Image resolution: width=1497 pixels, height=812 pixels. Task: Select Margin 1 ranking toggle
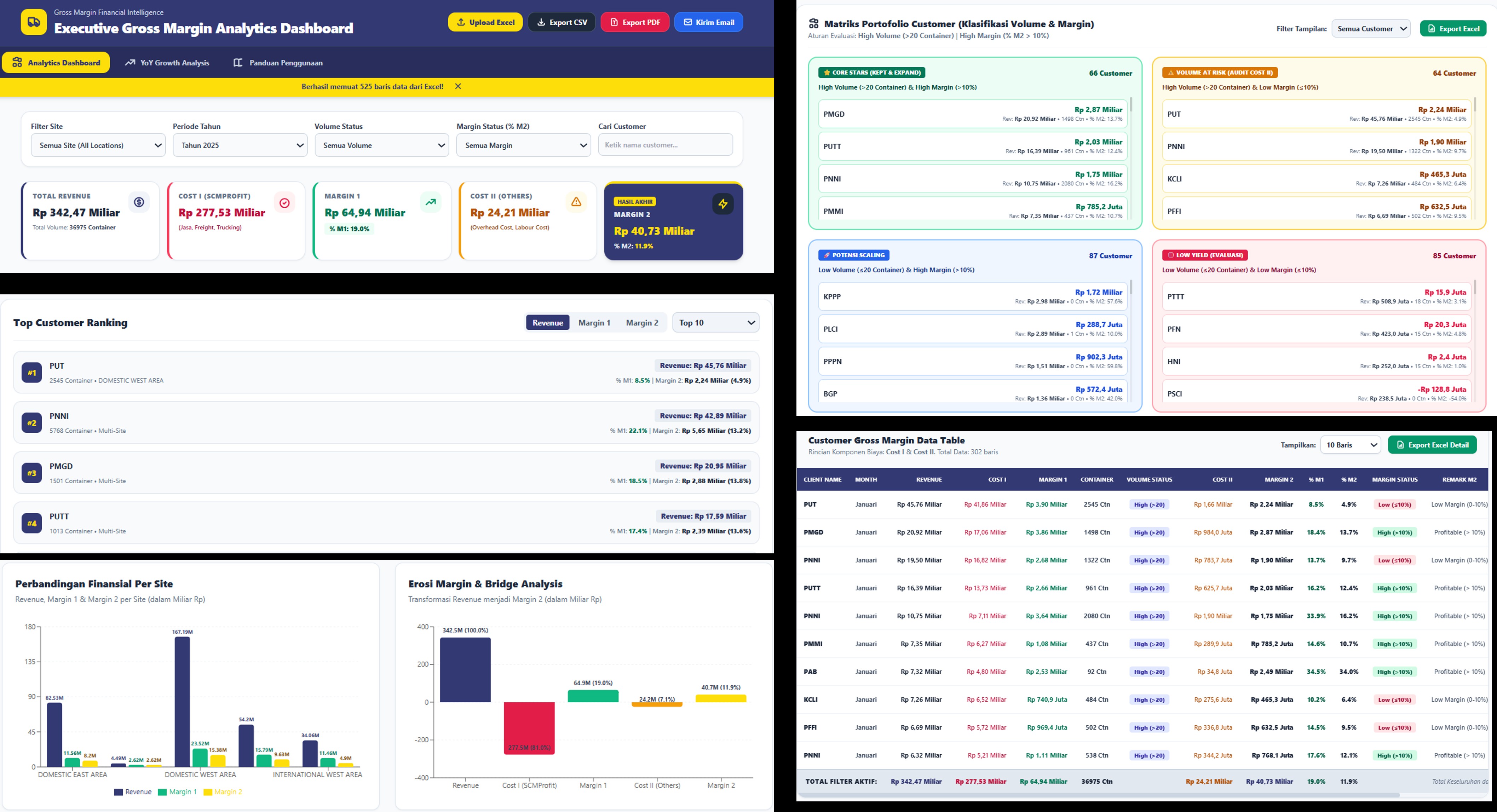(x=594, y=323)
